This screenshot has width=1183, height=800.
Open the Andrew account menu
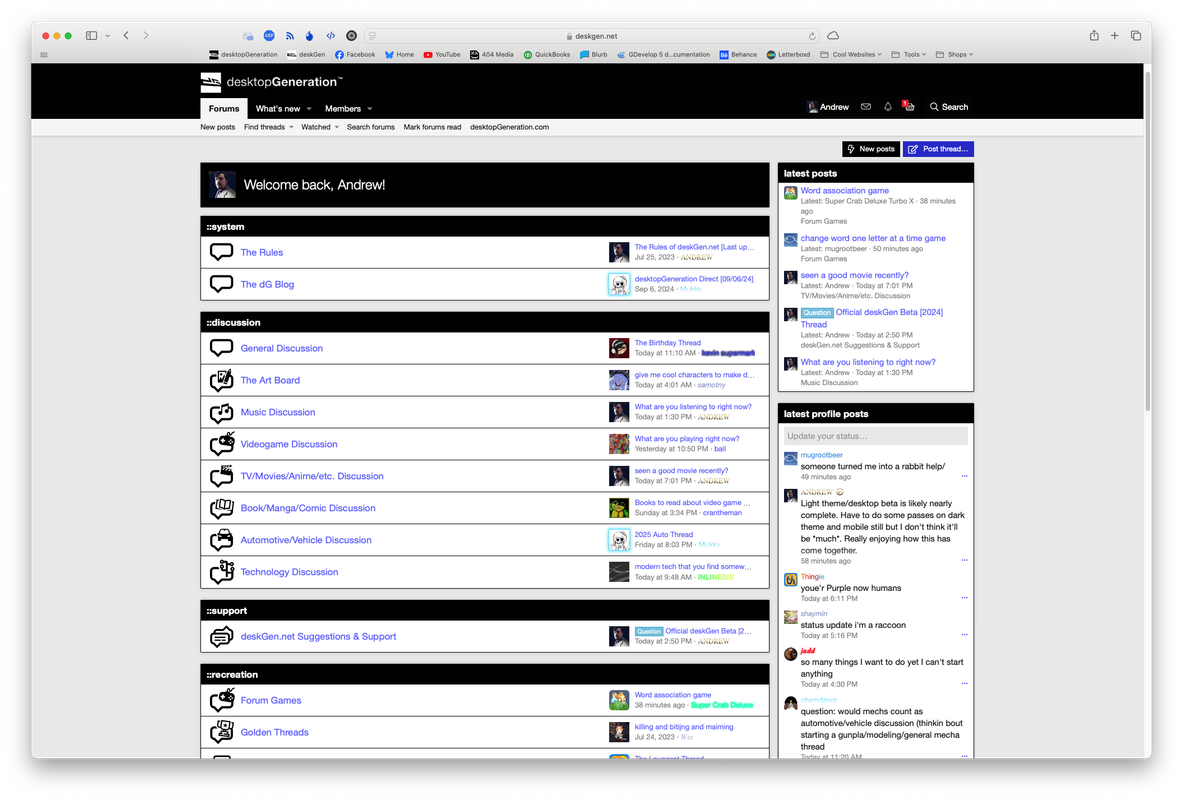[x=828, y=107]
